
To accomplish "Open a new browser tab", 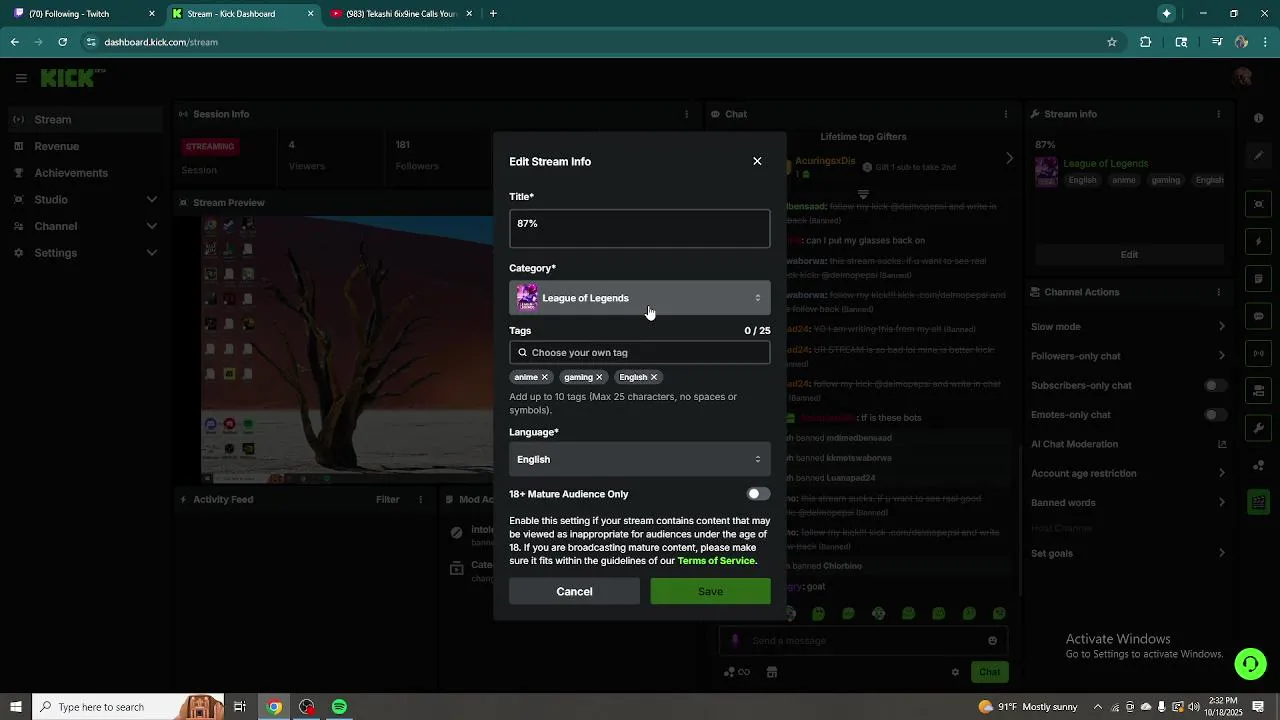I will tap(493, 14).
